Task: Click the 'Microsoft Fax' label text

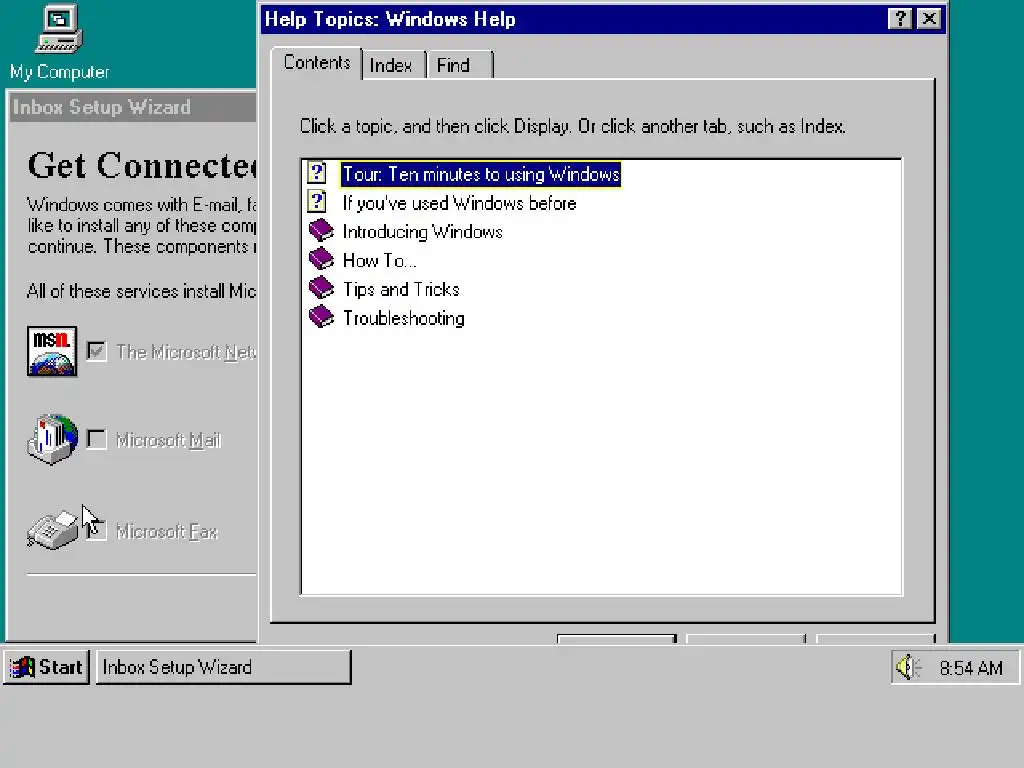Action: coord(167,532)
